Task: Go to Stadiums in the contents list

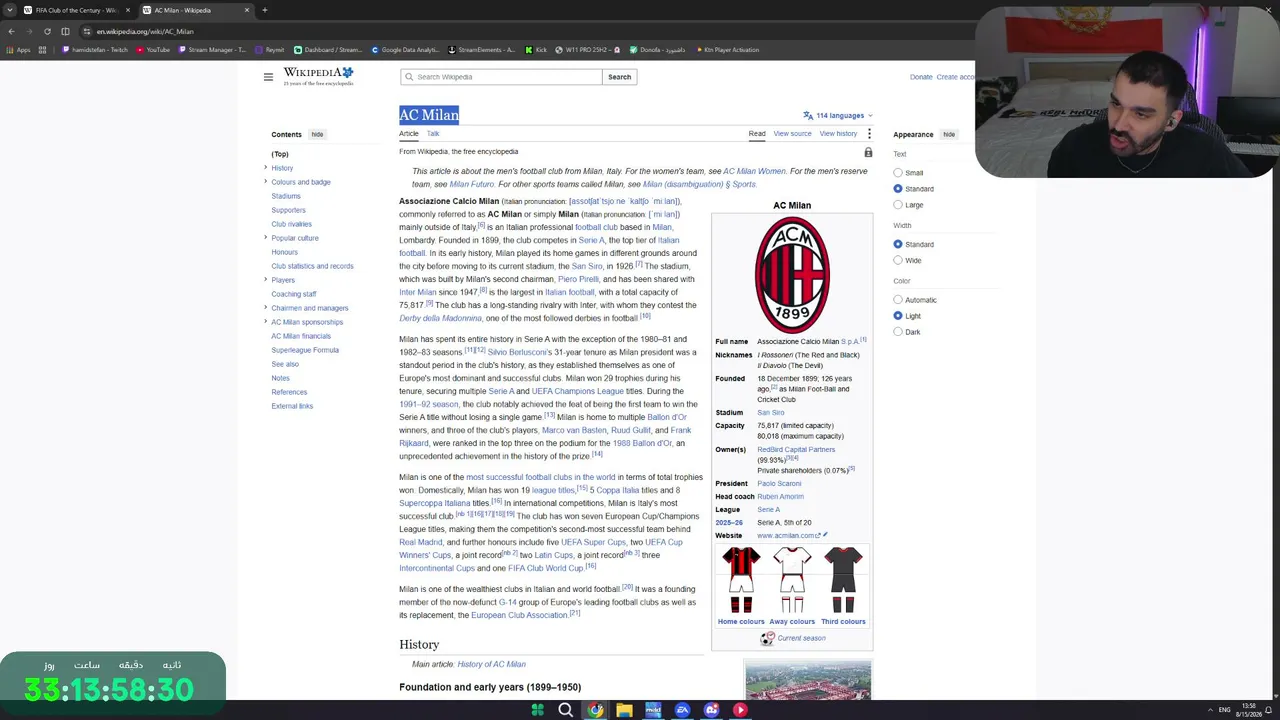Action: click(286, 196)
